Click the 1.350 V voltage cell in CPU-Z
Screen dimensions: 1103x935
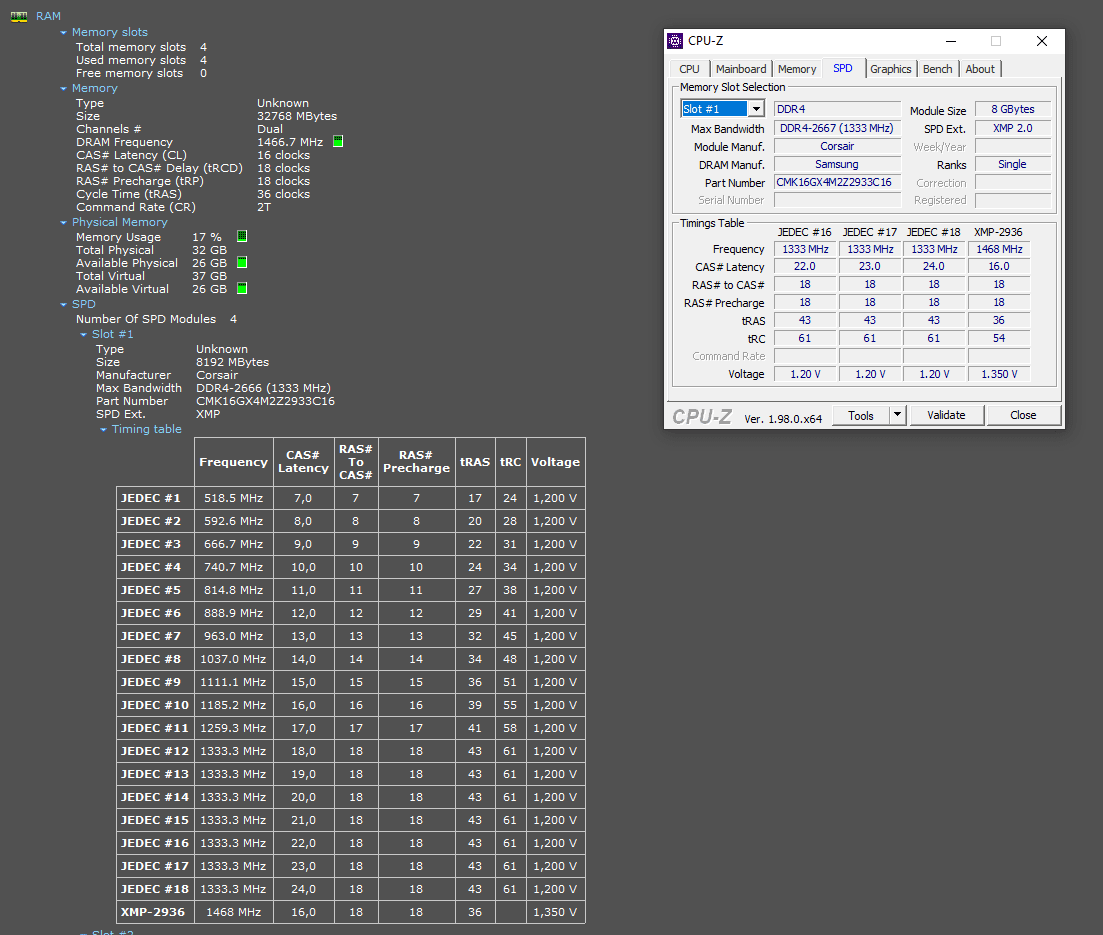pyautogui.click(x=999, y=374)
